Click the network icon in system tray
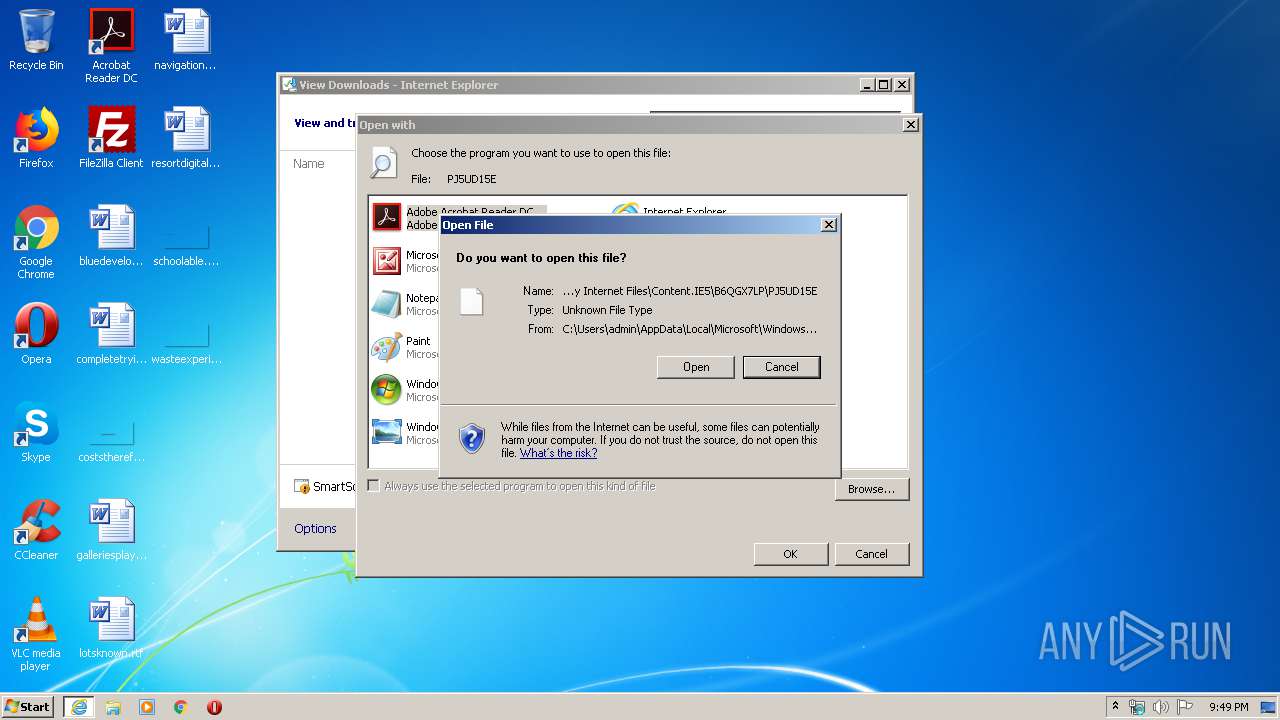 point(1137,707)
